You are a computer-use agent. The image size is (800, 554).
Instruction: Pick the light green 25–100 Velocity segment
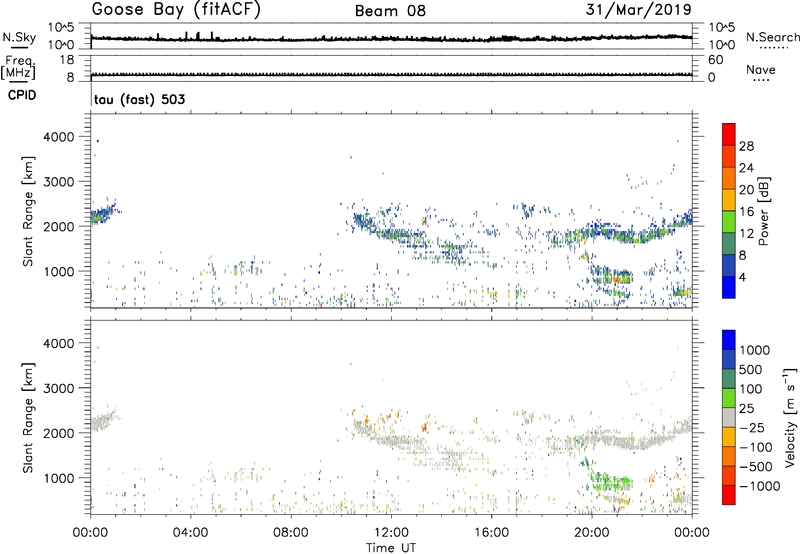point(729,398)
